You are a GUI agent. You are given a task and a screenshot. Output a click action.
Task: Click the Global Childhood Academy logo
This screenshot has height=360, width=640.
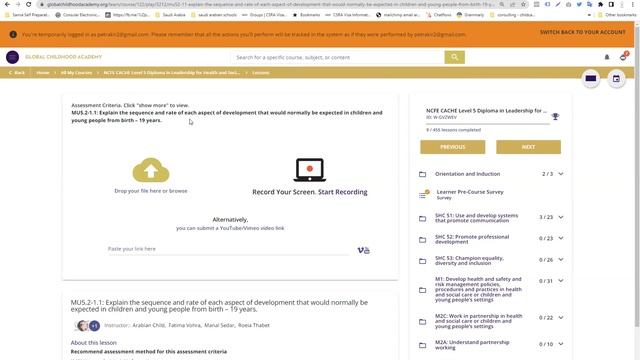tap(12, 57)
